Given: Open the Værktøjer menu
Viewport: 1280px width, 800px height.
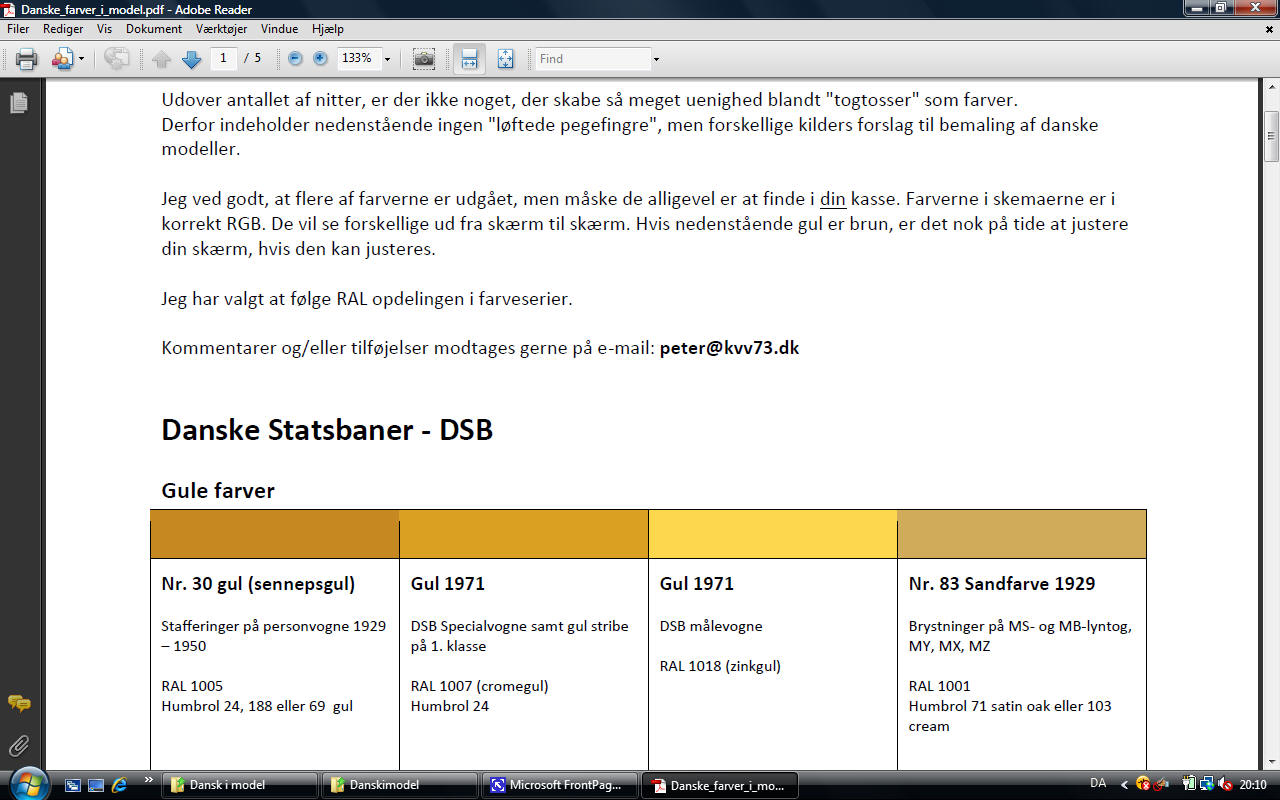Looking at the screenshot, I should [x=222, y=29].
